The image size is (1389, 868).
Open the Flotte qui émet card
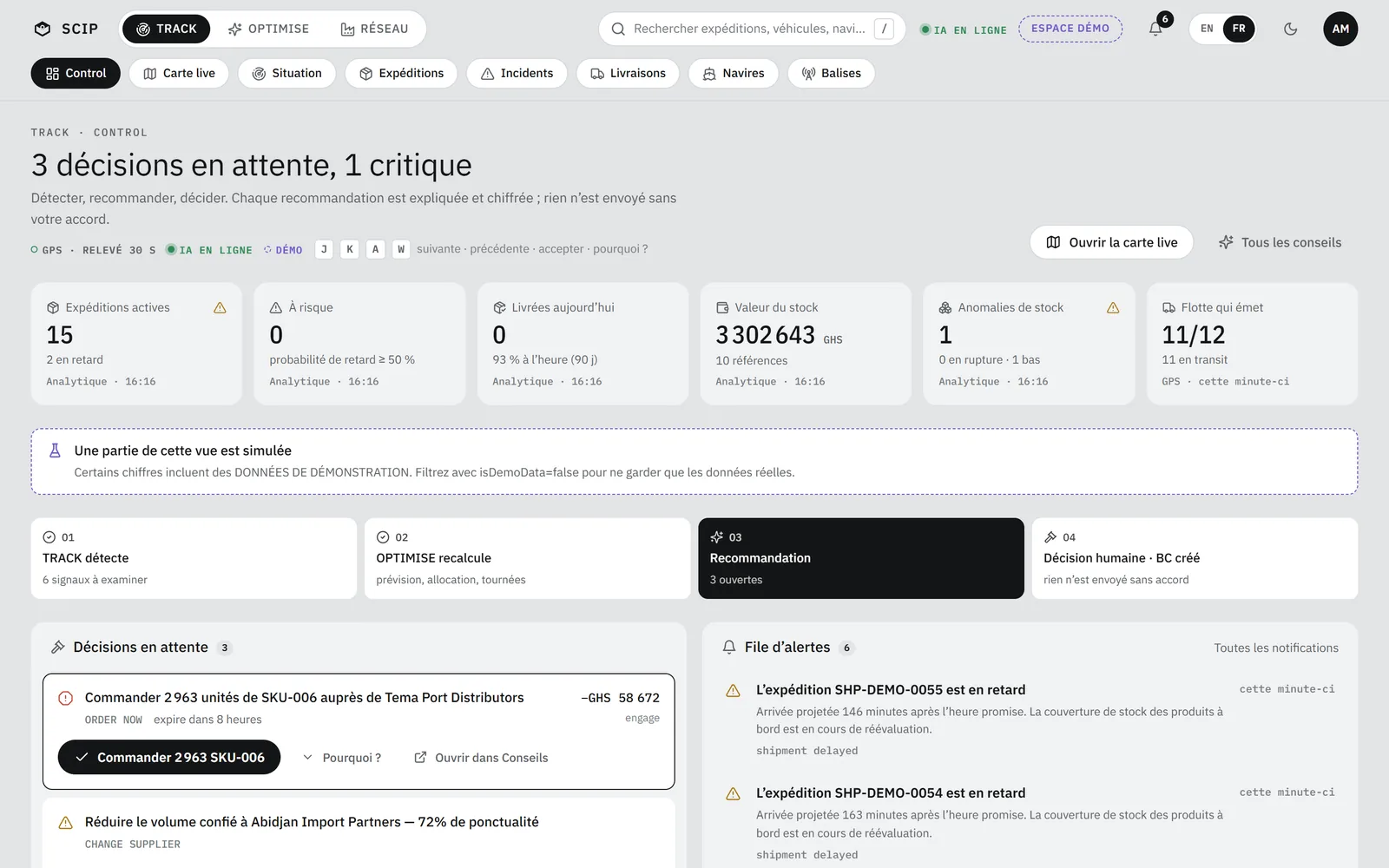pos(1252,344)
